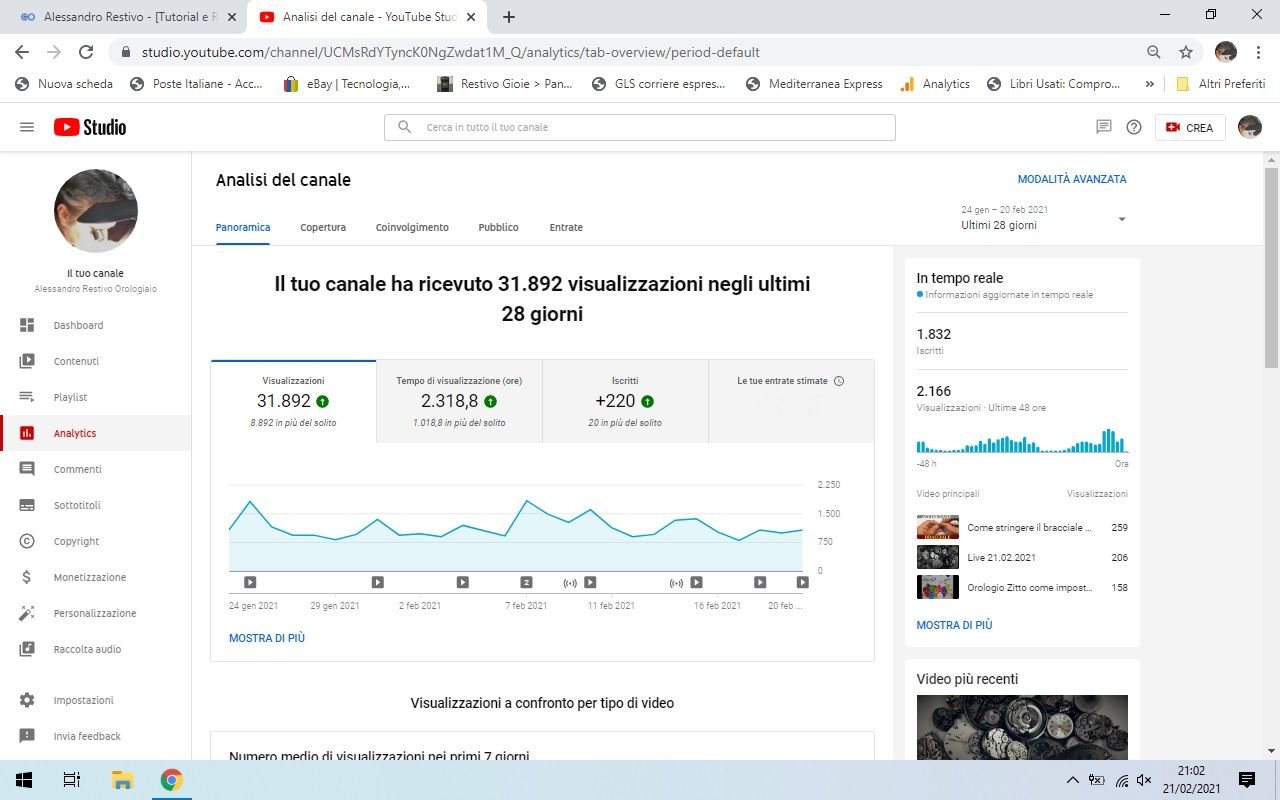
Task: Reload the page with browser refresh
Action: tap(86, 52)
